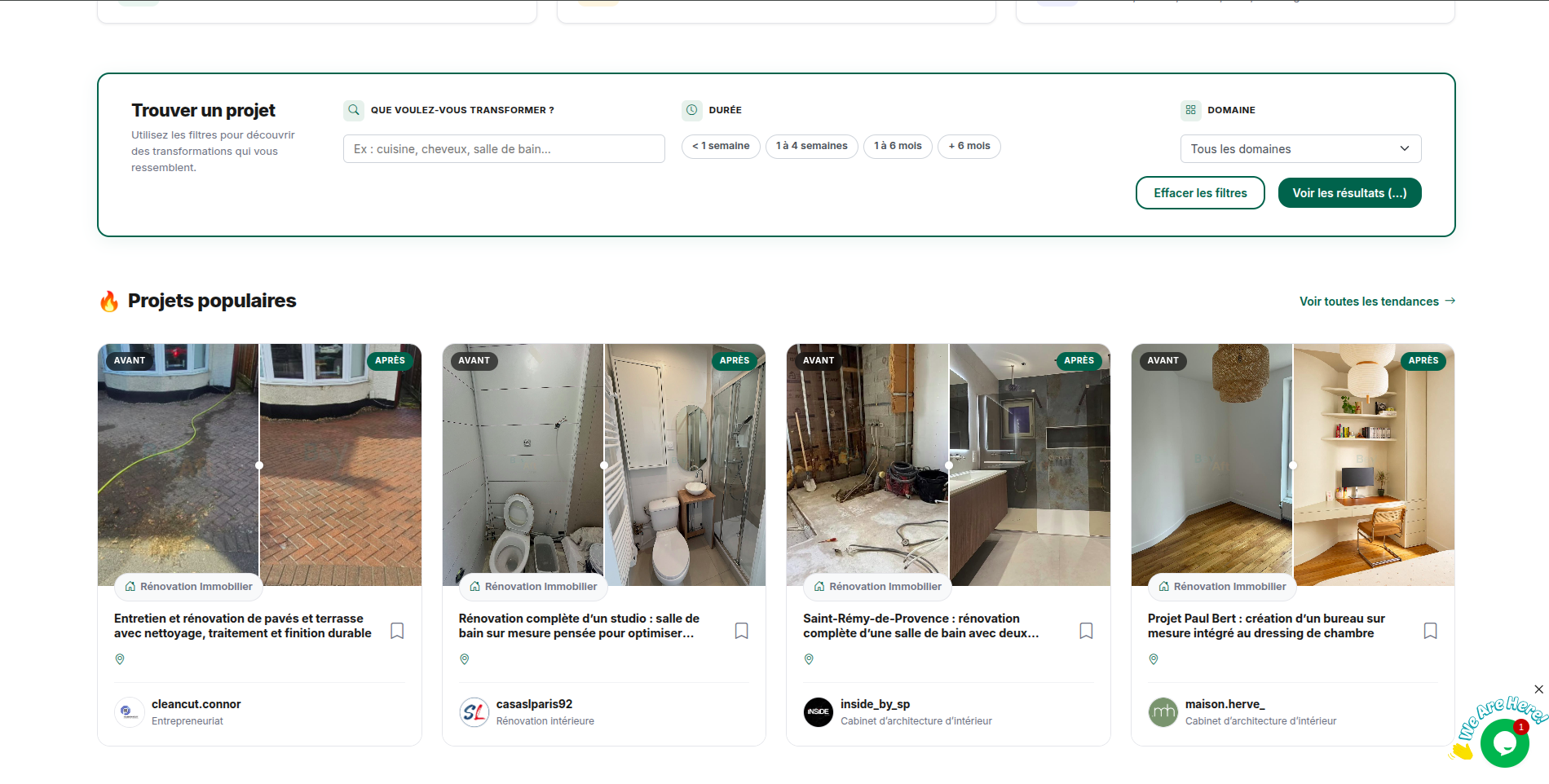
Task: Click before/after slider handle on pavés card
Action: (x=259, y=465)
